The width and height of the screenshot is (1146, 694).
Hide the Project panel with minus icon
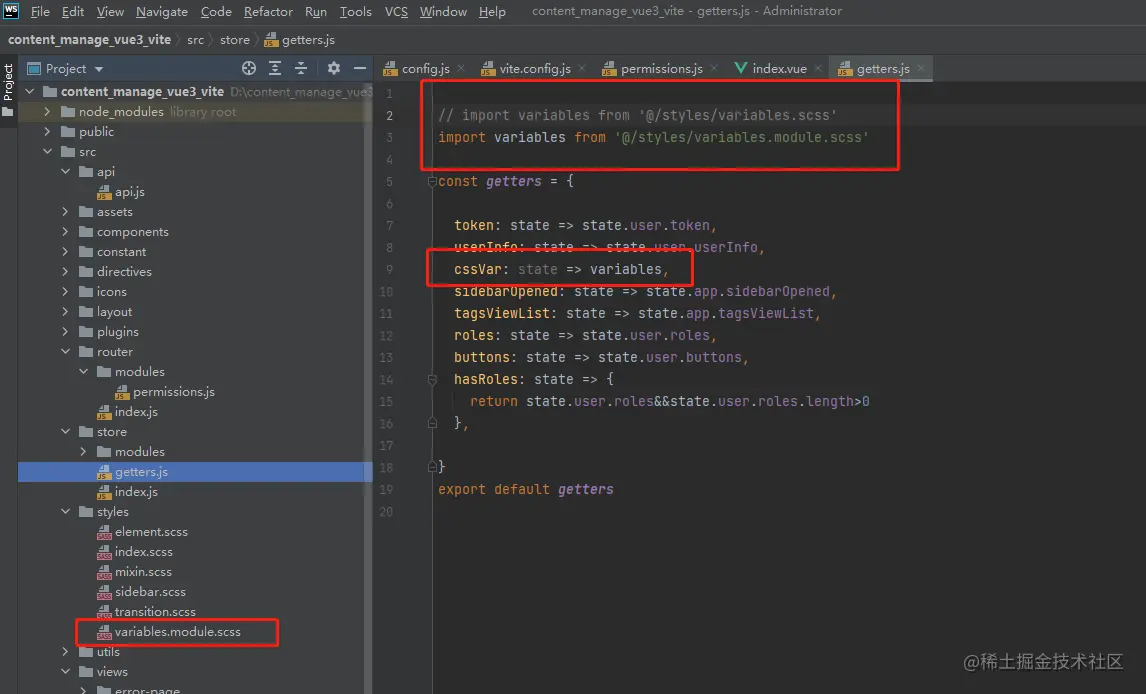[360, 68]
